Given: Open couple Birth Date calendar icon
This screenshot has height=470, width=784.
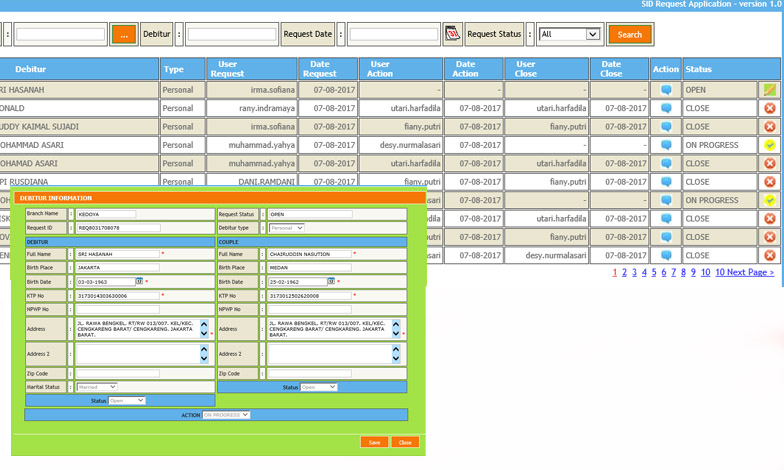Looking at the screenshot, I should pos(332,282).
